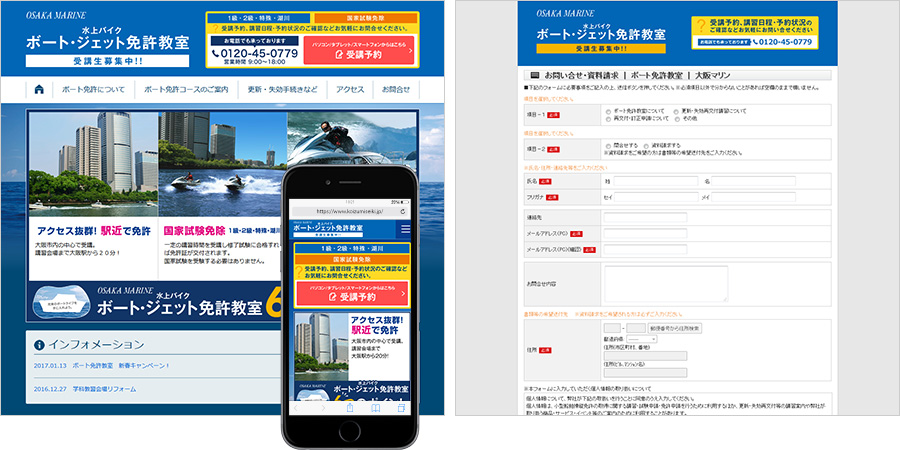Open the hamburger menu on phone screen
Image resolution: width=900 pixels, height=450 pixels.
click(405, 229)
